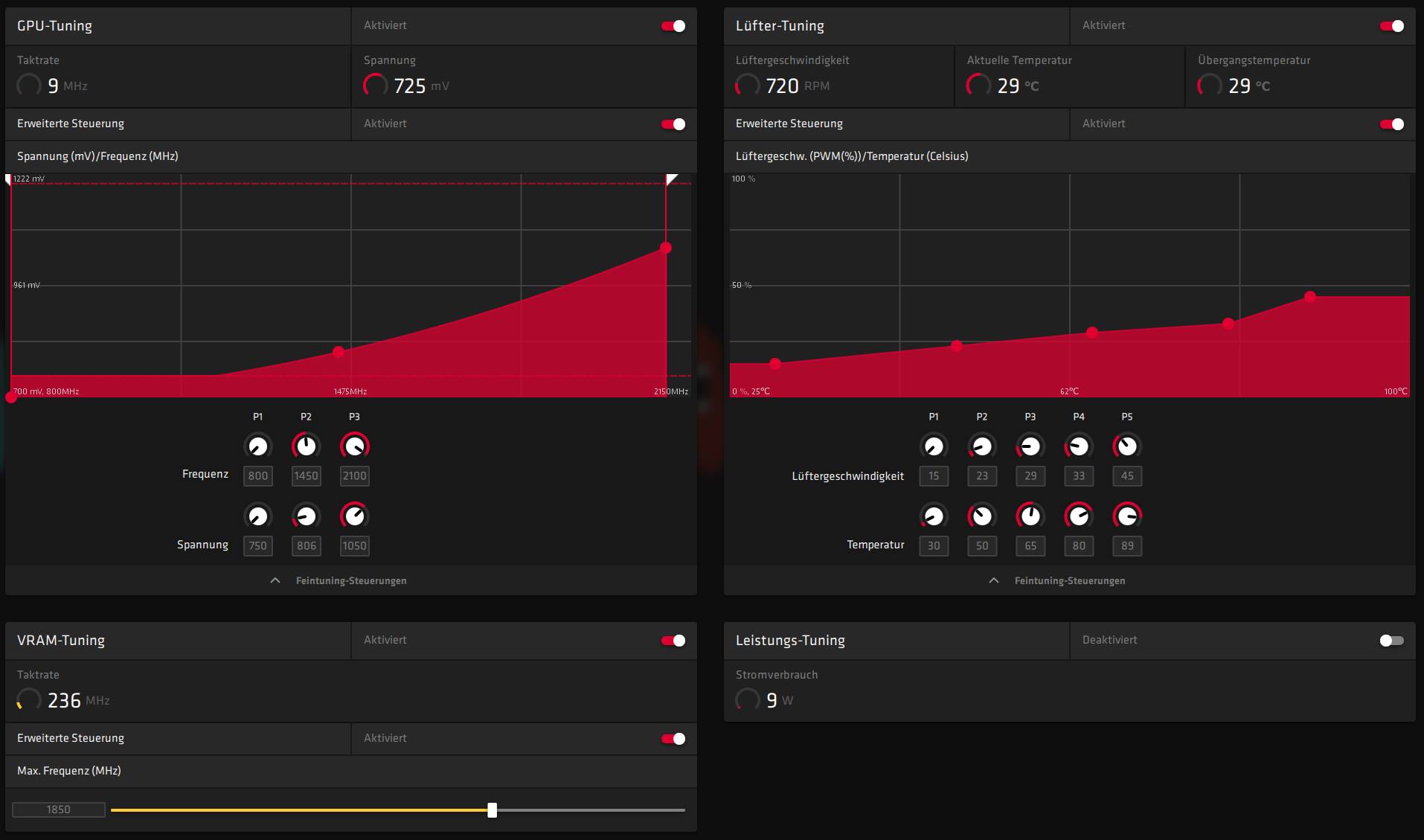
Task: Select the P4 Temperatur field showing 80
Action: (x=1079, y=546)
